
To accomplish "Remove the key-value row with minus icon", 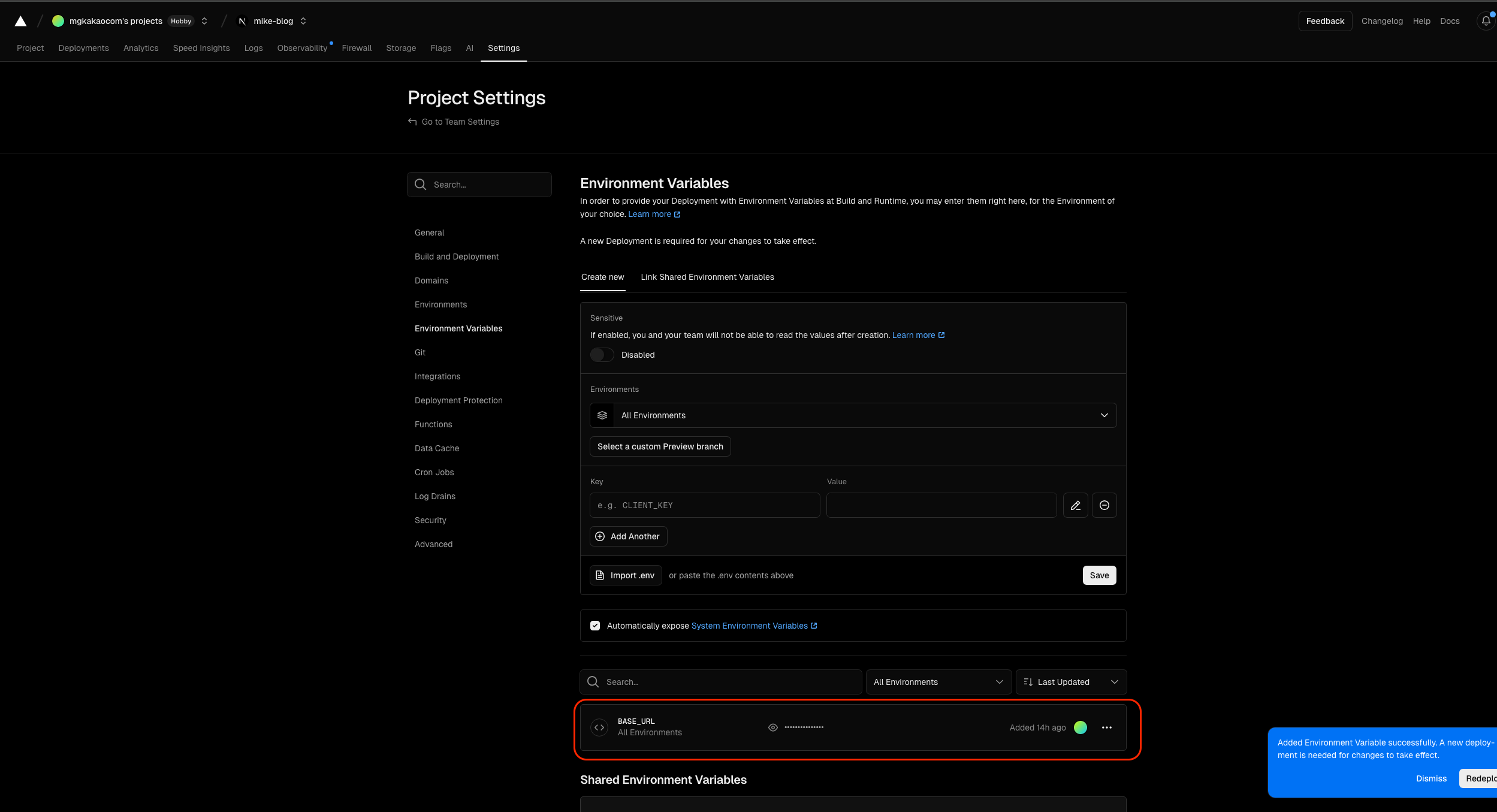I will pos(1104,505).
